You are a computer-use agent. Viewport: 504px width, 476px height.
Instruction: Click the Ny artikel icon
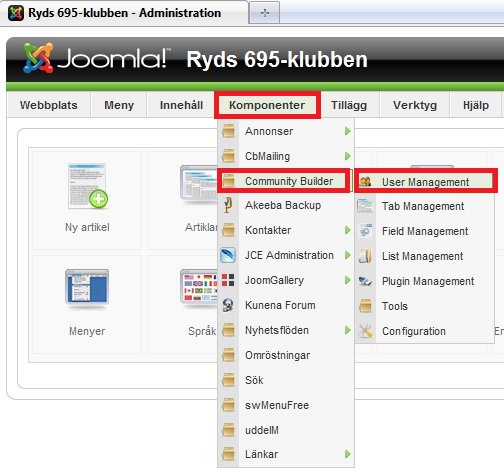[x=88, y=186]
